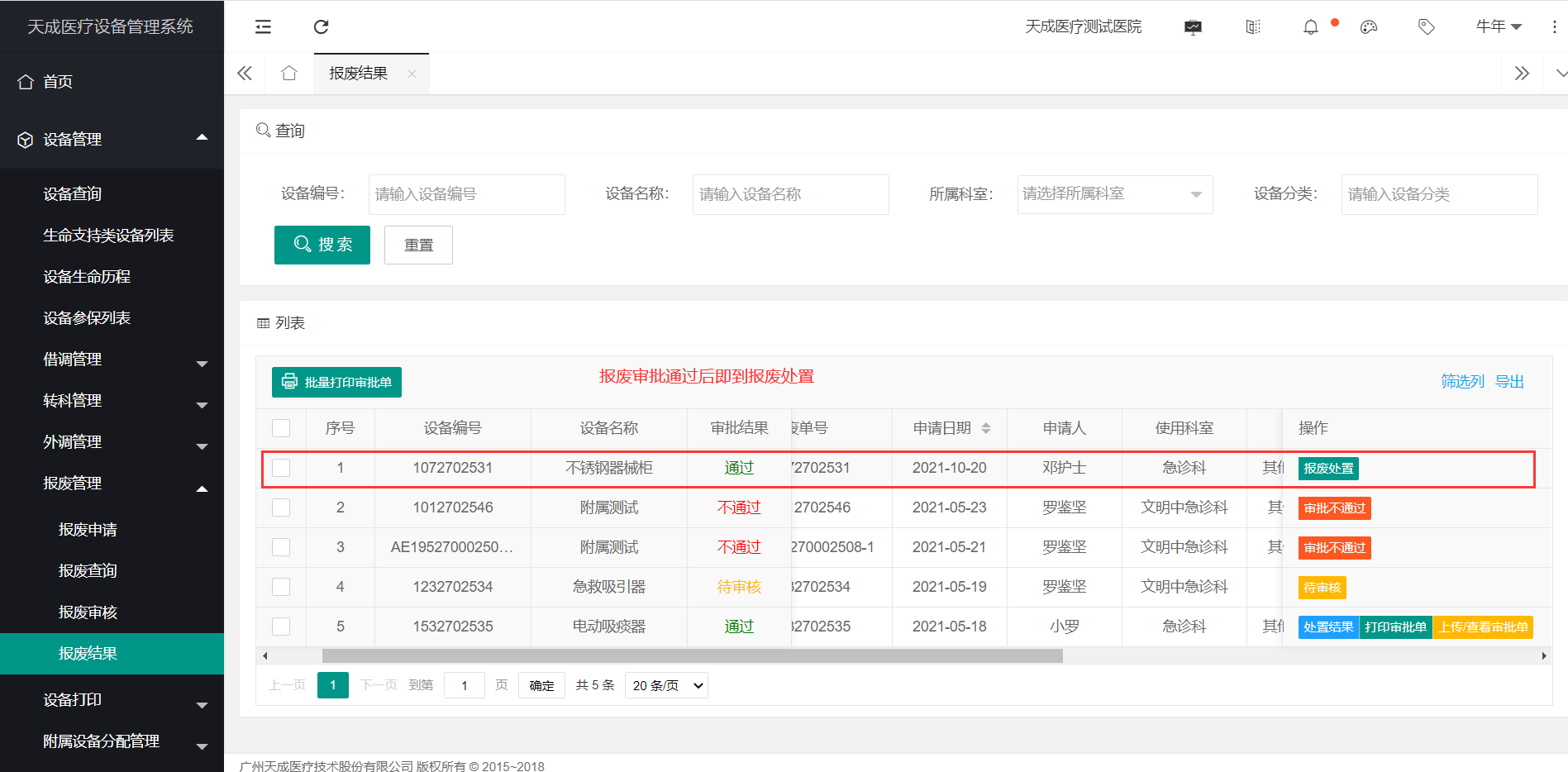Click 上传/查看审批单 button in row 5

point(1484,627)
